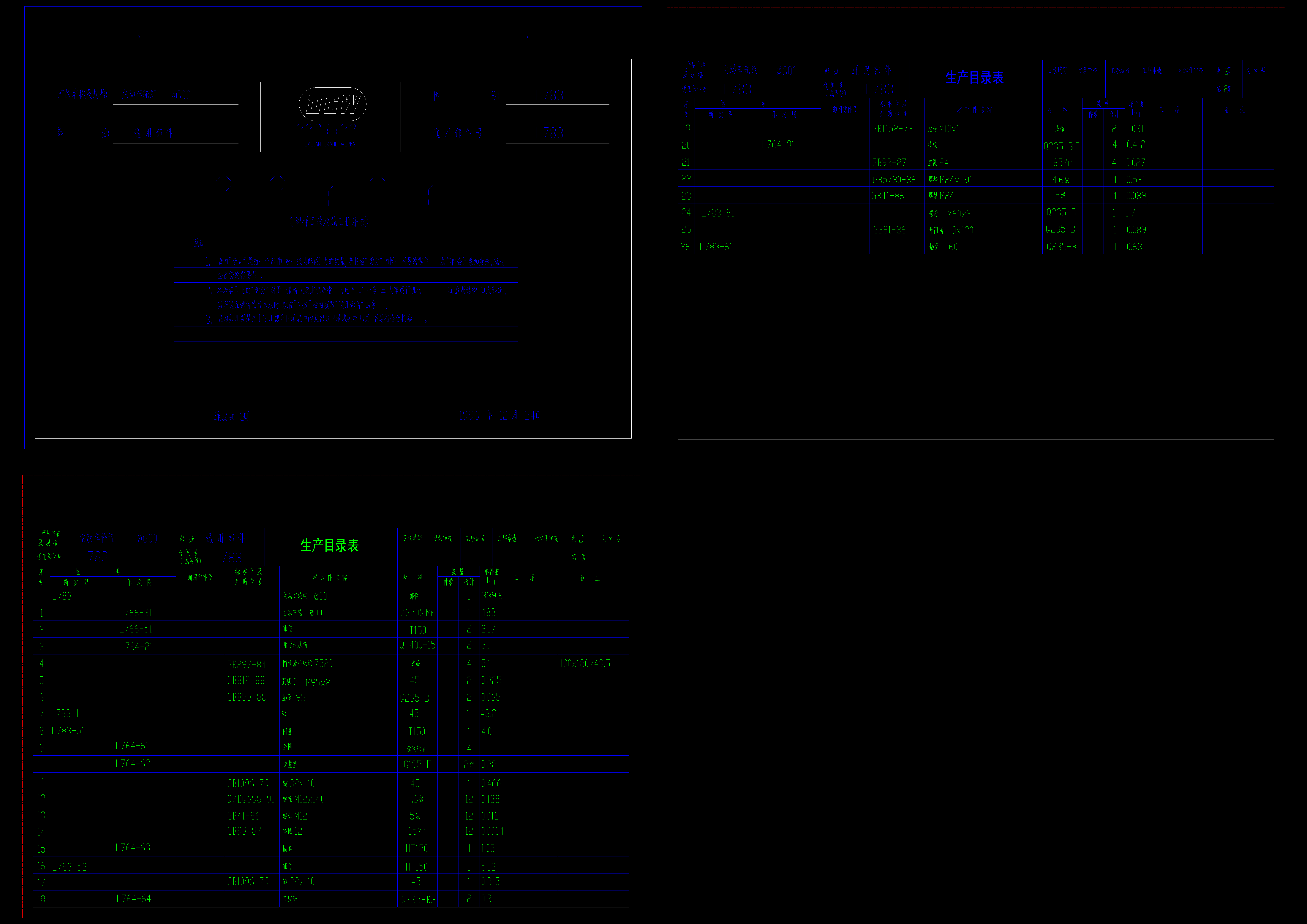Select weight value 0.825
The image size is (1307, 924).
click(491, 680)
